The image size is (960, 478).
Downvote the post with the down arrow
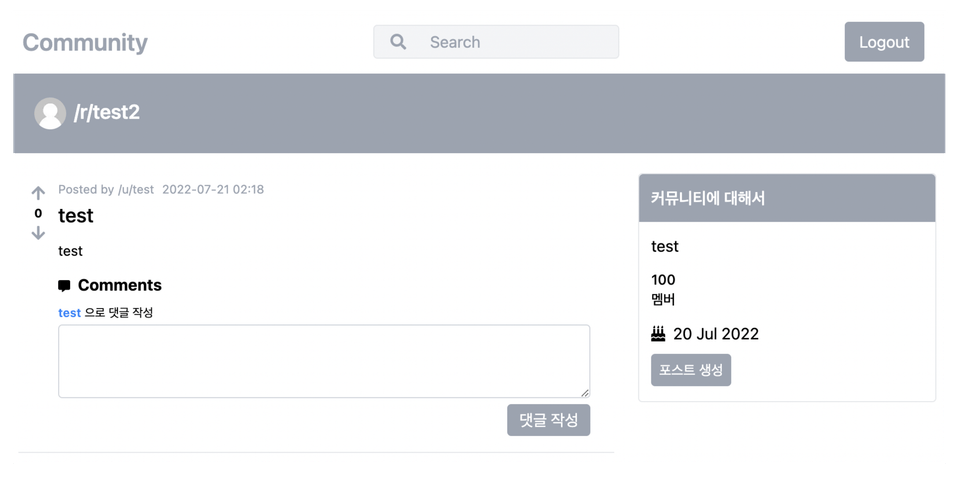38,233
